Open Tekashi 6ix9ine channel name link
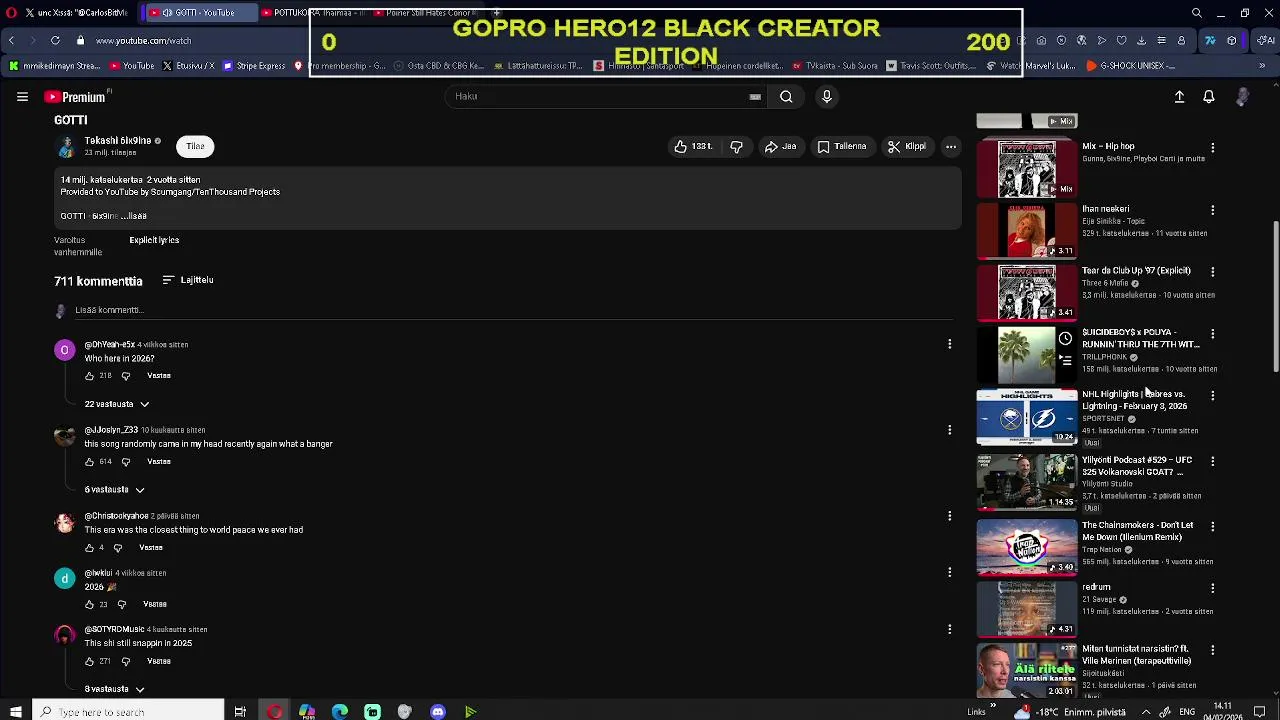1280x720 pixels. 117,141
